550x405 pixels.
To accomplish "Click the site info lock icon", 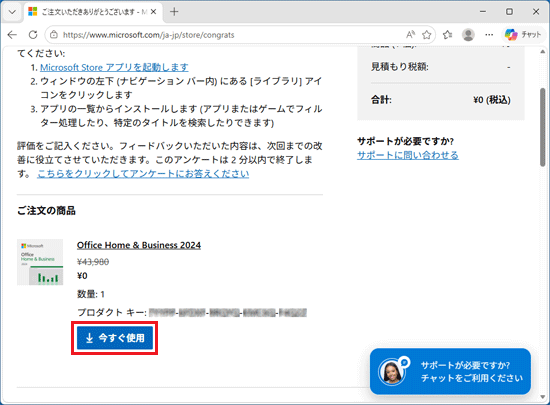I will pos(54,35).
